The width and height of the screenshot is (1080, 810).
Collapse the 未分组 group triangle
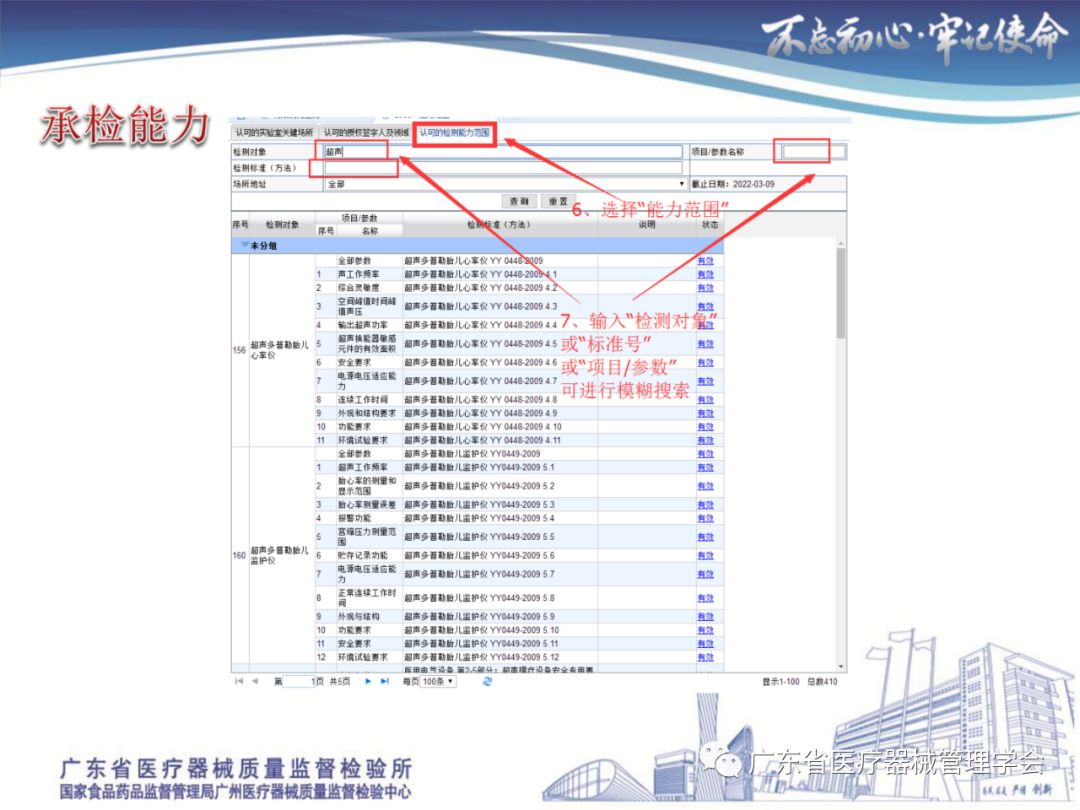click(244, 245)
